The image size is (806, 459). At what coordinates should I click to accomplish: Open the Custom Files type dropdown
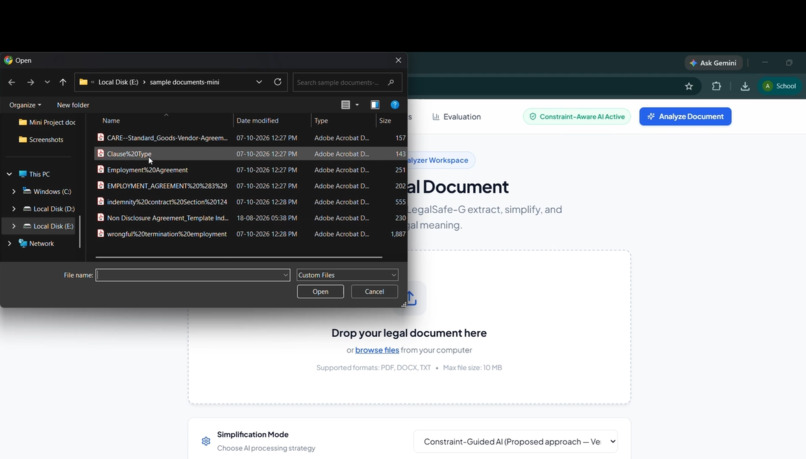pyautogui.click(x=347, y=275)
